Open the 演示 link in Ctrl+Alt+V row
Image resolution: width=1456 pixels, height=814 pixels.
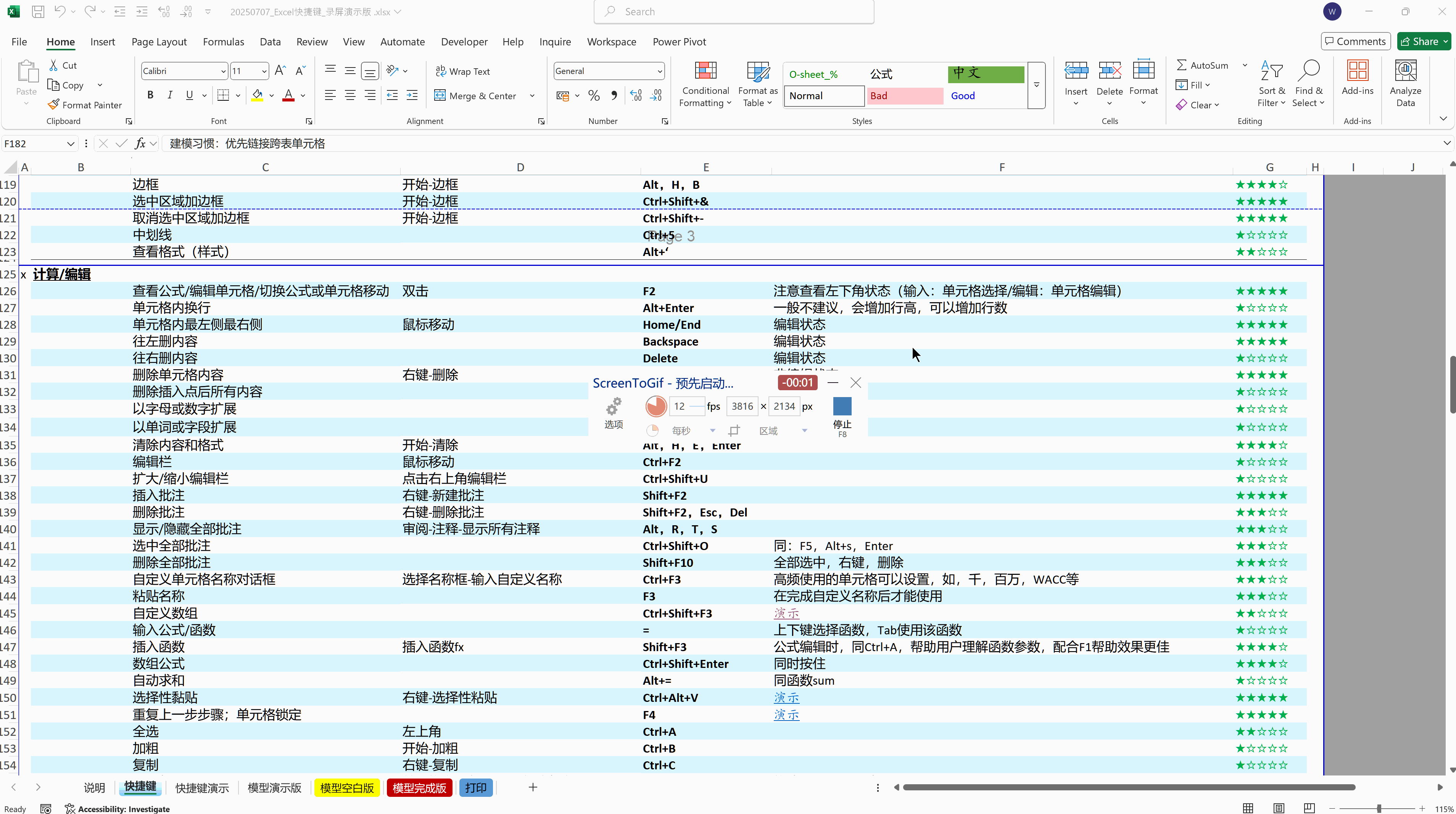tap(786, 697)
